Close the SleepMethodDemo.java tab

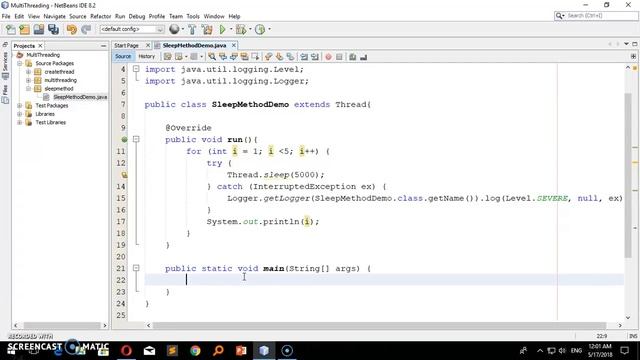click(x=234, y=45)
